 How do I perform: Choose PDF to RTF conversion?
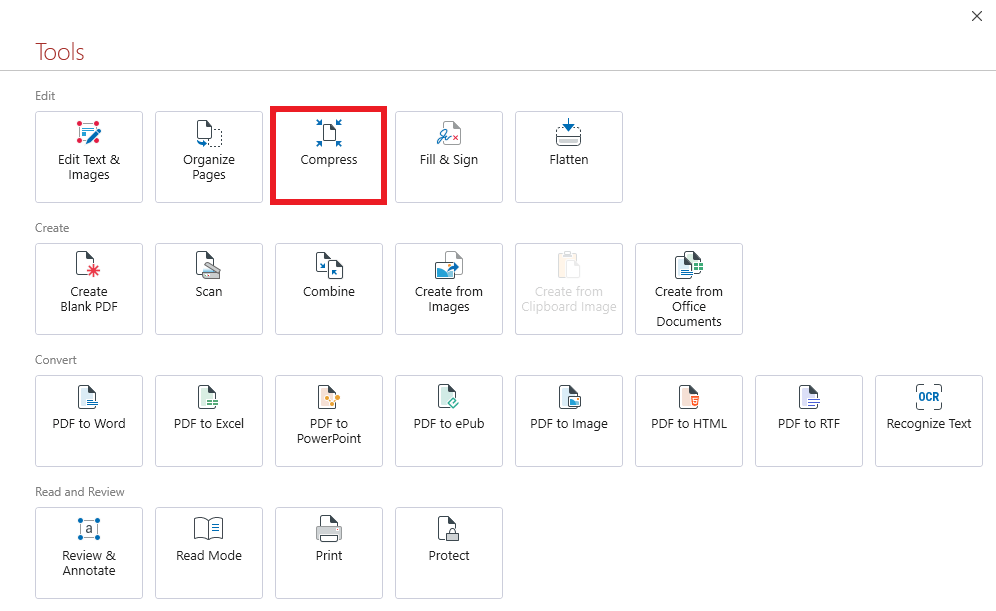(809, 421)
